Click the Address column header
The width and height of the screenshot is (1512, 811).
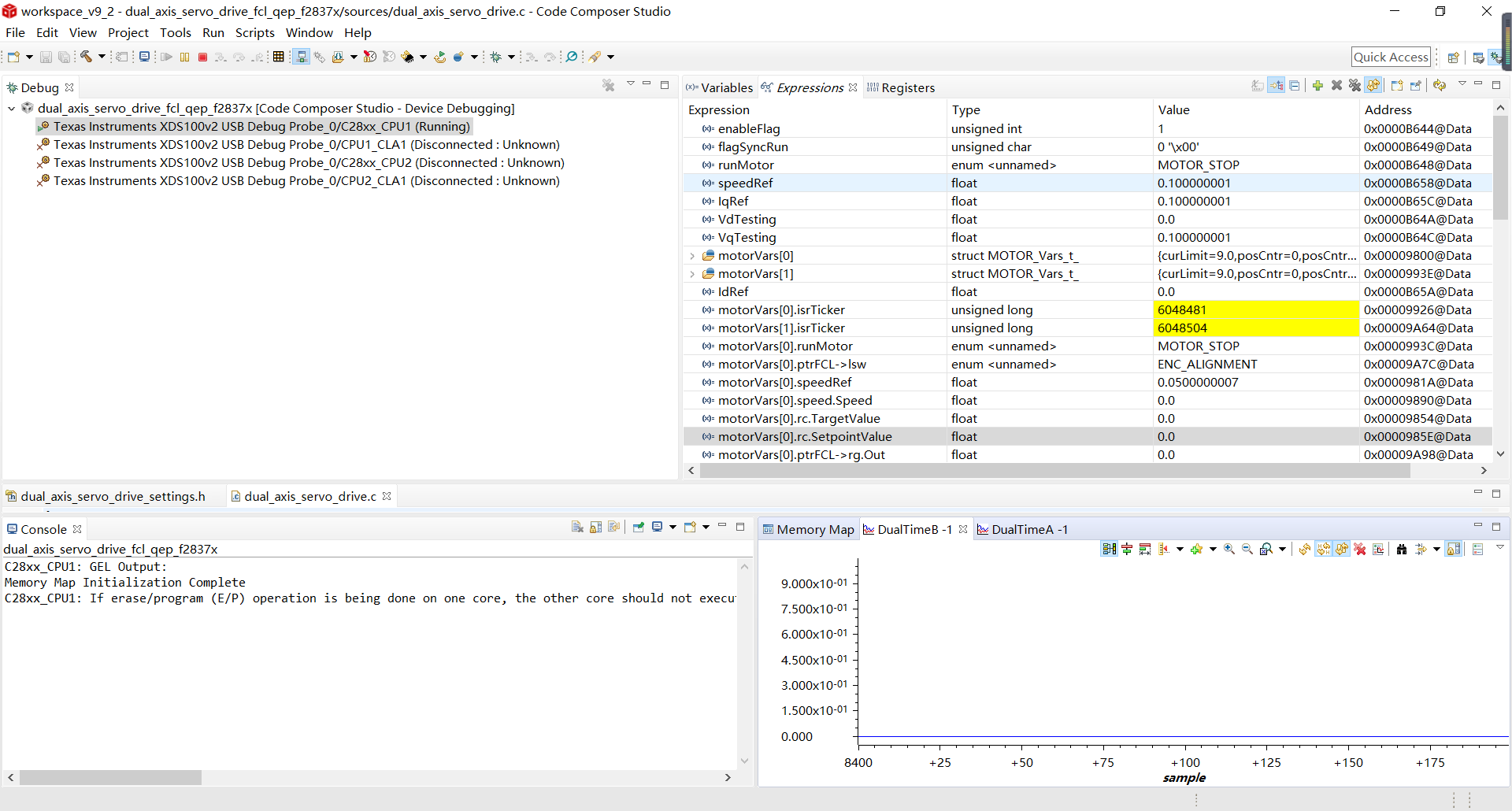pyautogui.click(x=1425, y=110)
